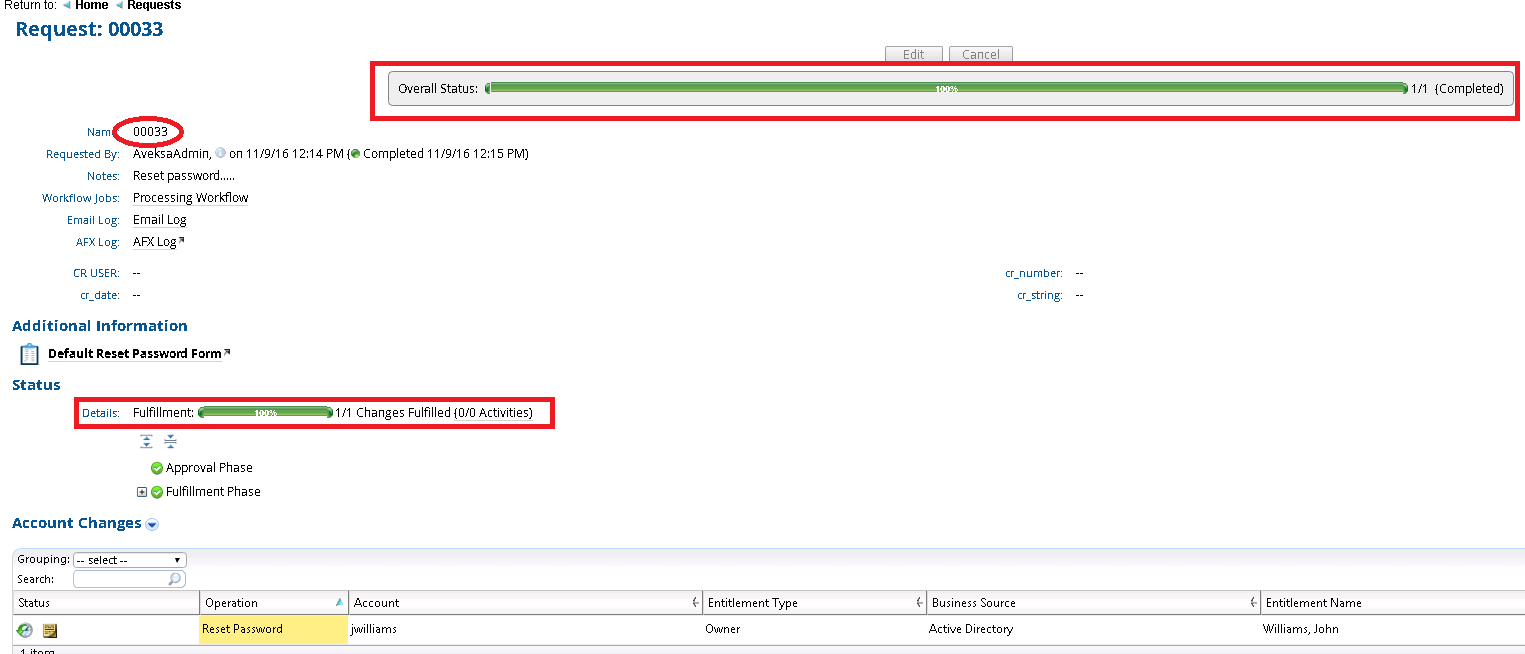This screenshot has width=1525, height=654.
Task: Open the Processing Workflow link
Action: pyautogui.click(x=190, y=198)
